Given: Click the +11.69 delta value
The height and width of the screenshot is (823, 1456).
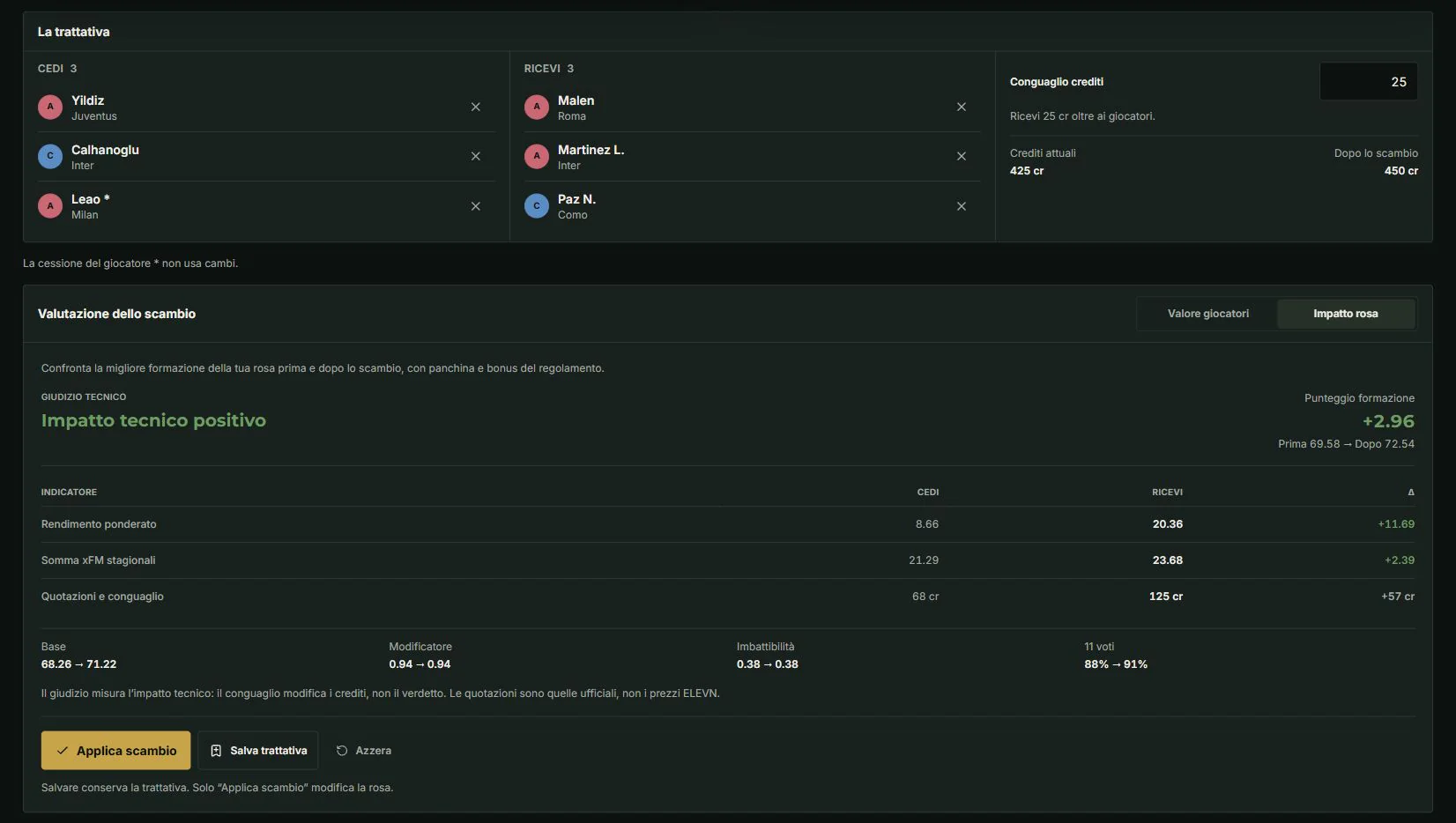Looking at the screenshot, I should coord(1396,524).
